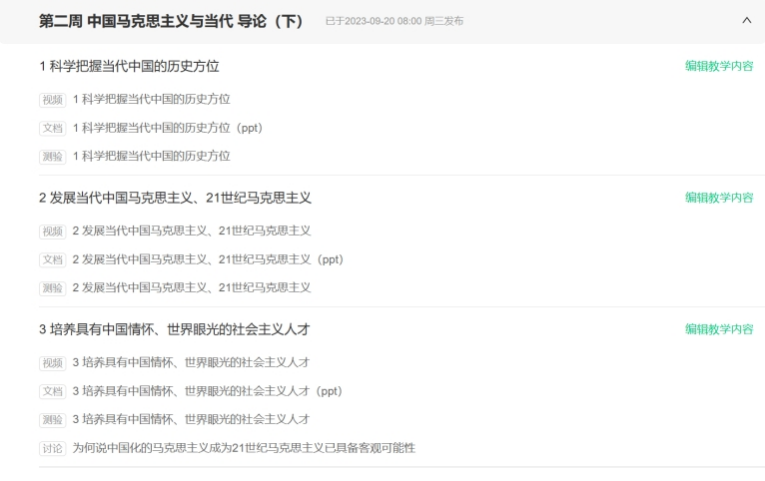Click the 测验 tag icon for 科学把握当代中国的历史方位
Screen dimensions: 765x481
pos(52,156)
